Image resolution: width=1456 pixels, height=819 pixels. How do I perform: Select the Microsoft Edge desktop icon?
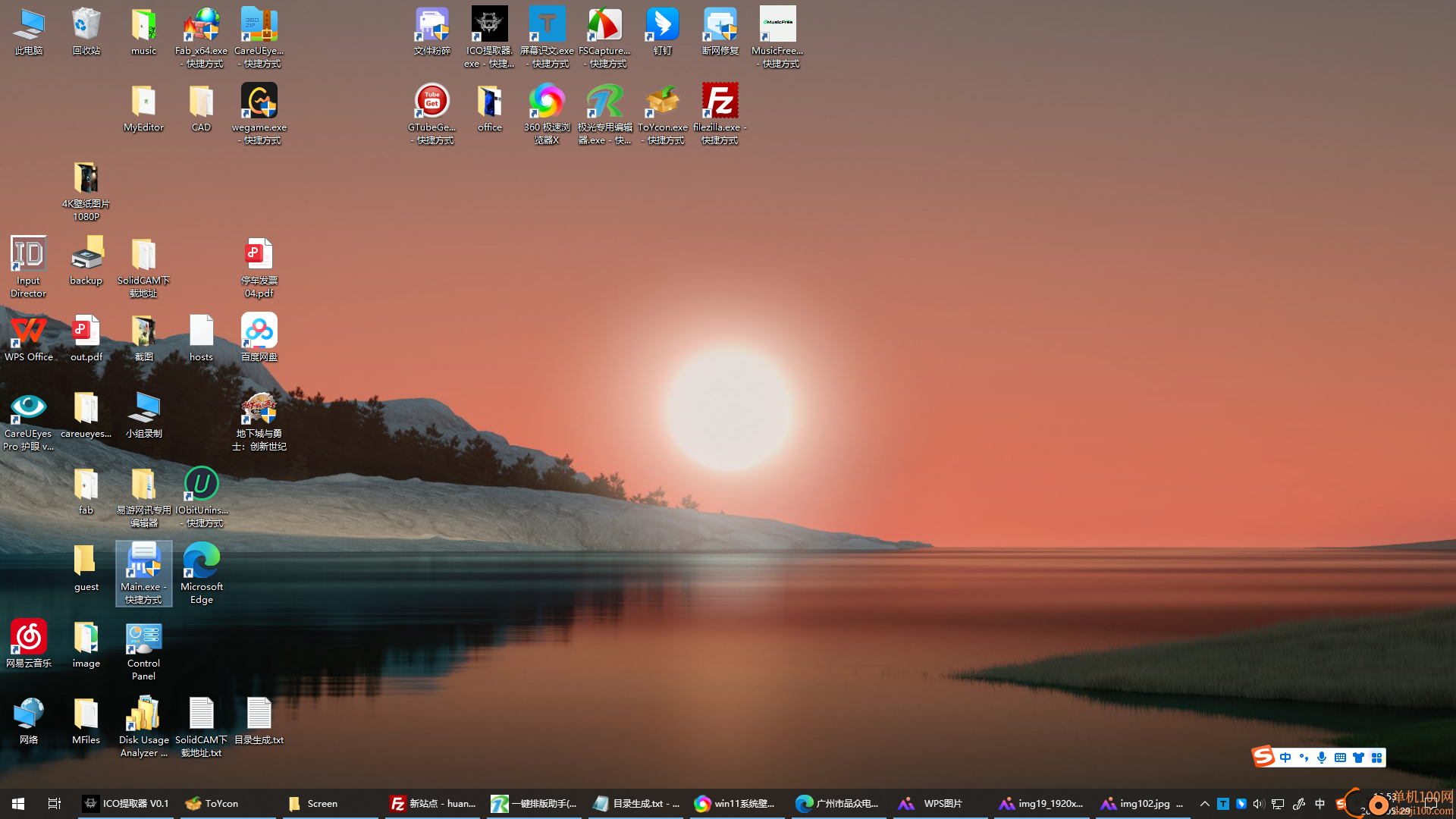201,573
